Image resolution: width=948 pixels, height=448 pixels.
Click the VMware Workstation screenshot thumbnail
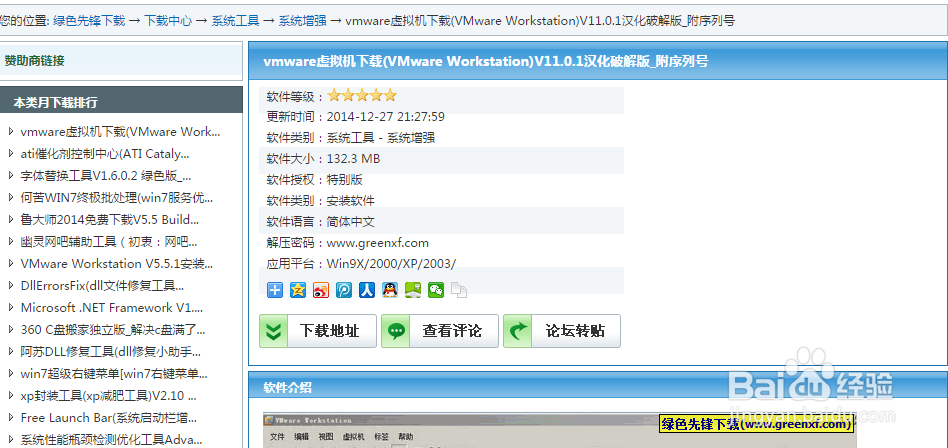(559, 430)
